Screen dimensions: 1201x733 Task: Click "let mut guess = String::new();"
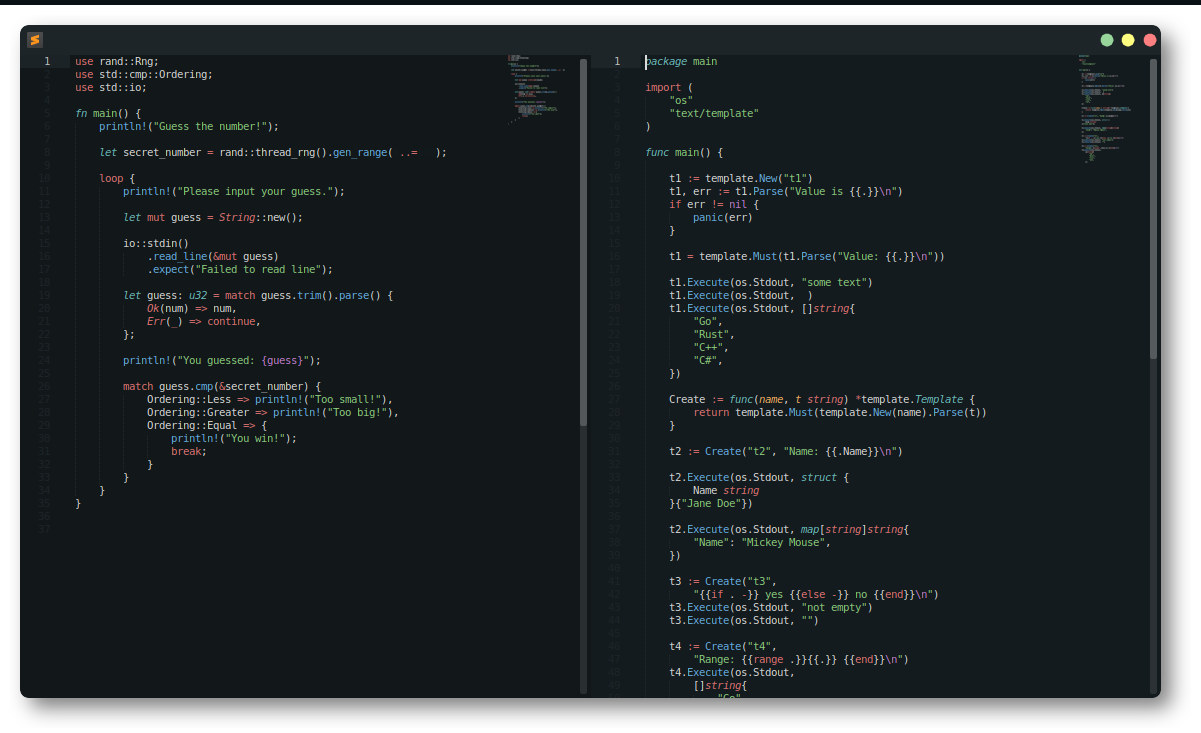point(213,217)
